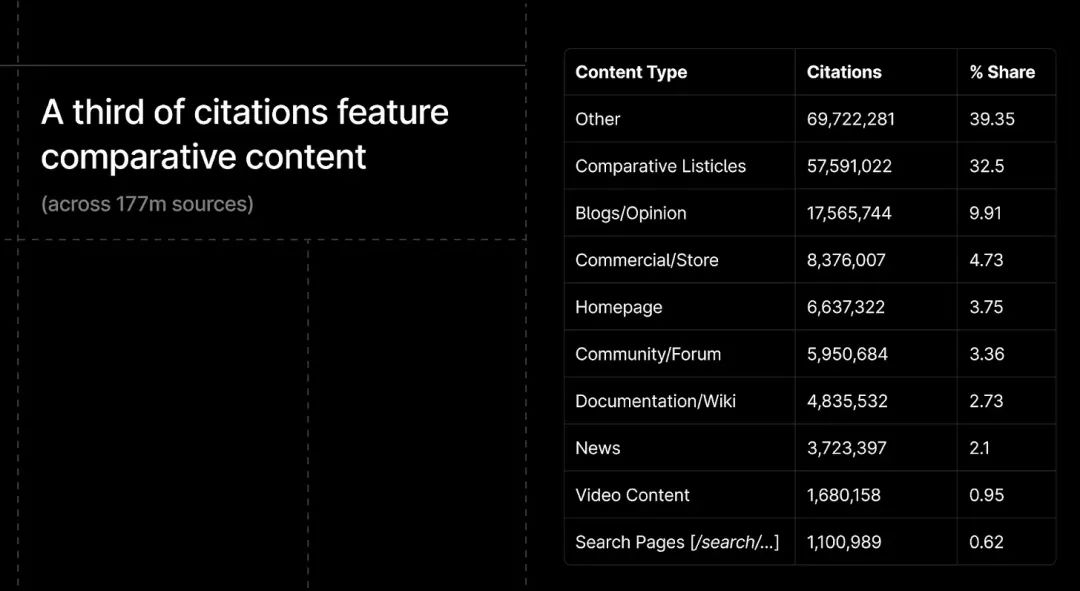This screenshot has height=591, width=1080.
Task: Select the Video Content row label
Action: click(632, 495)
